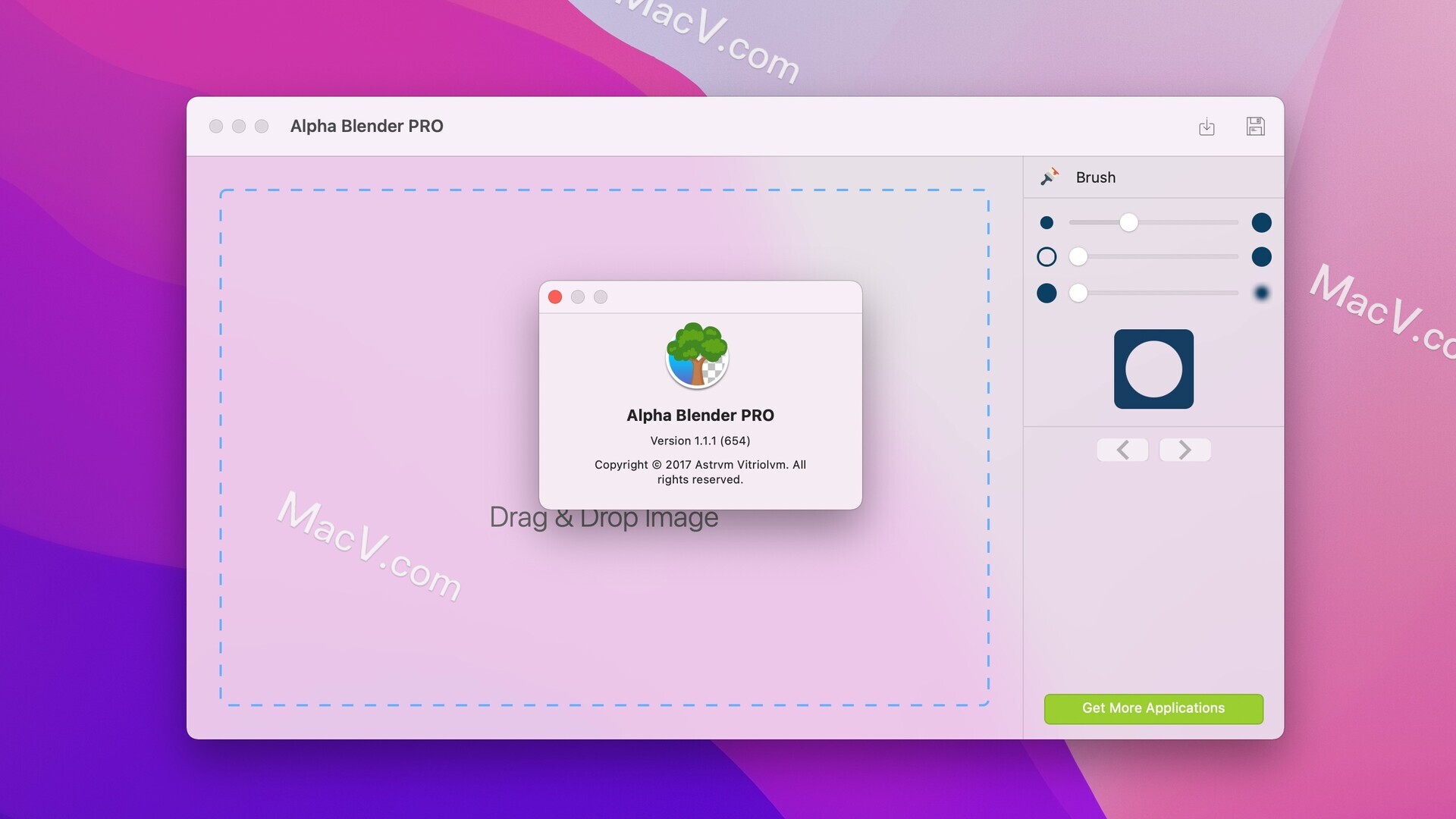1456x819 pixels.
Task: Click the hard-edge circle icon on third slider
Action: tap(1046, 293)
